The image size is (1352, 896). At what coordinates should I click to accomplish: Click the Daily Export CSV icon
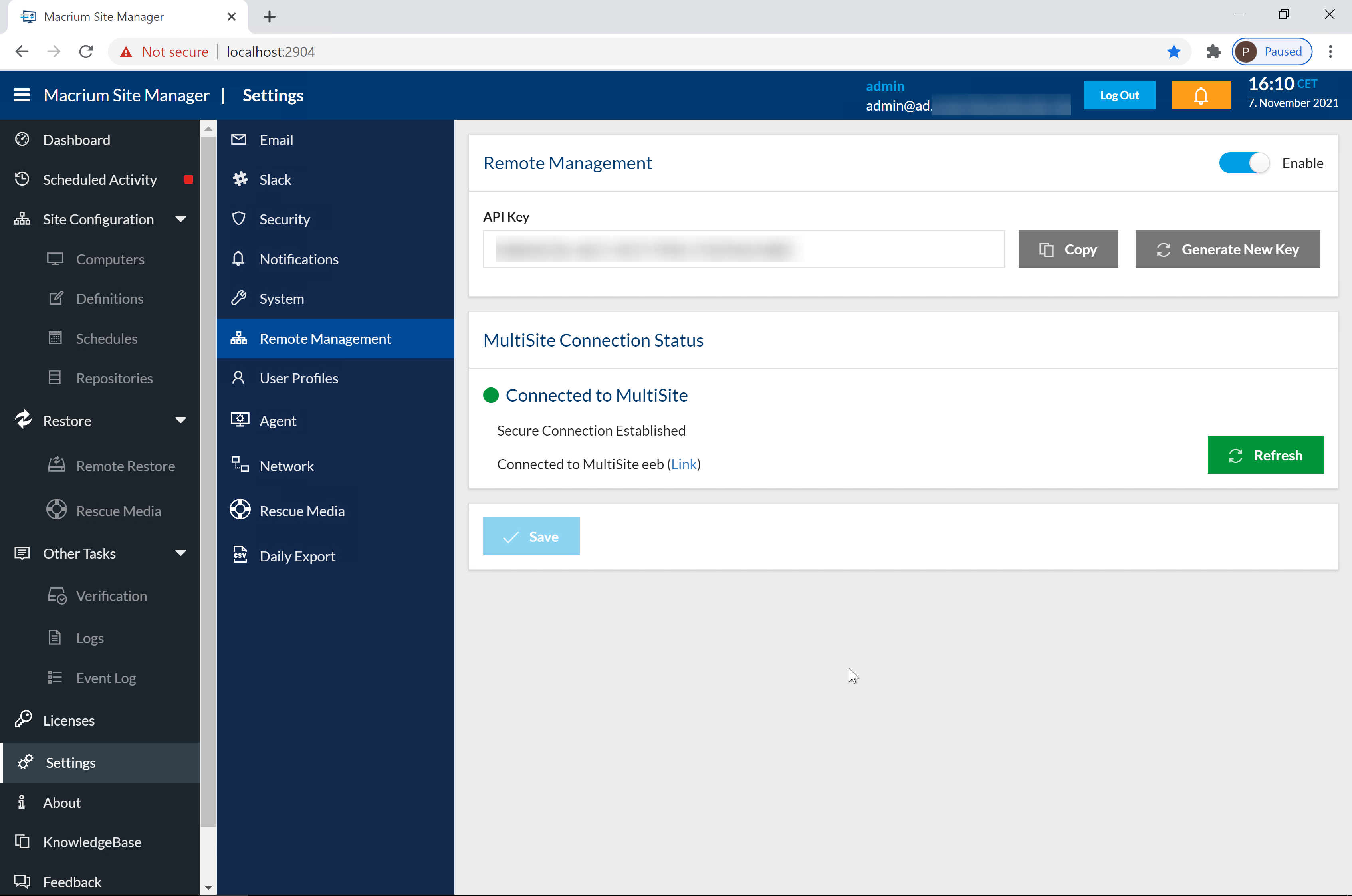[240, 555]
